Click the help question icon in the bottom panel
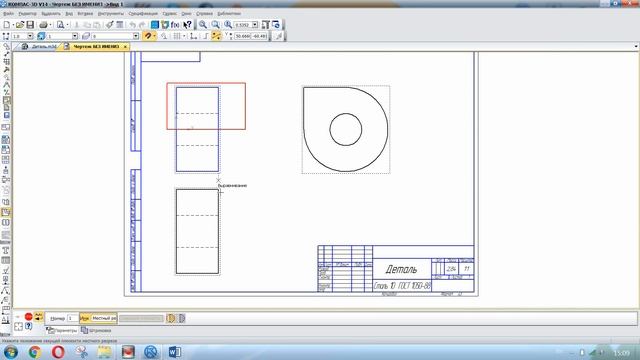 point(28,326)
